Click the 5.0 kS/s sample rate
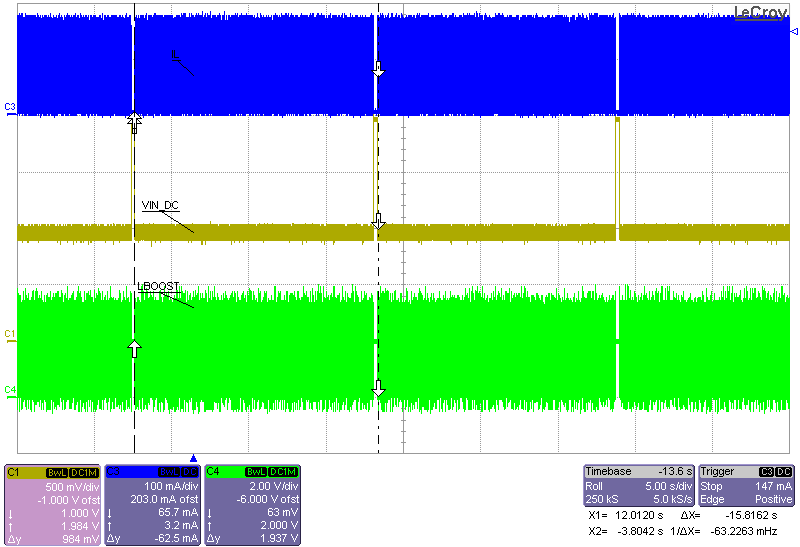 [x=672, y=499]
